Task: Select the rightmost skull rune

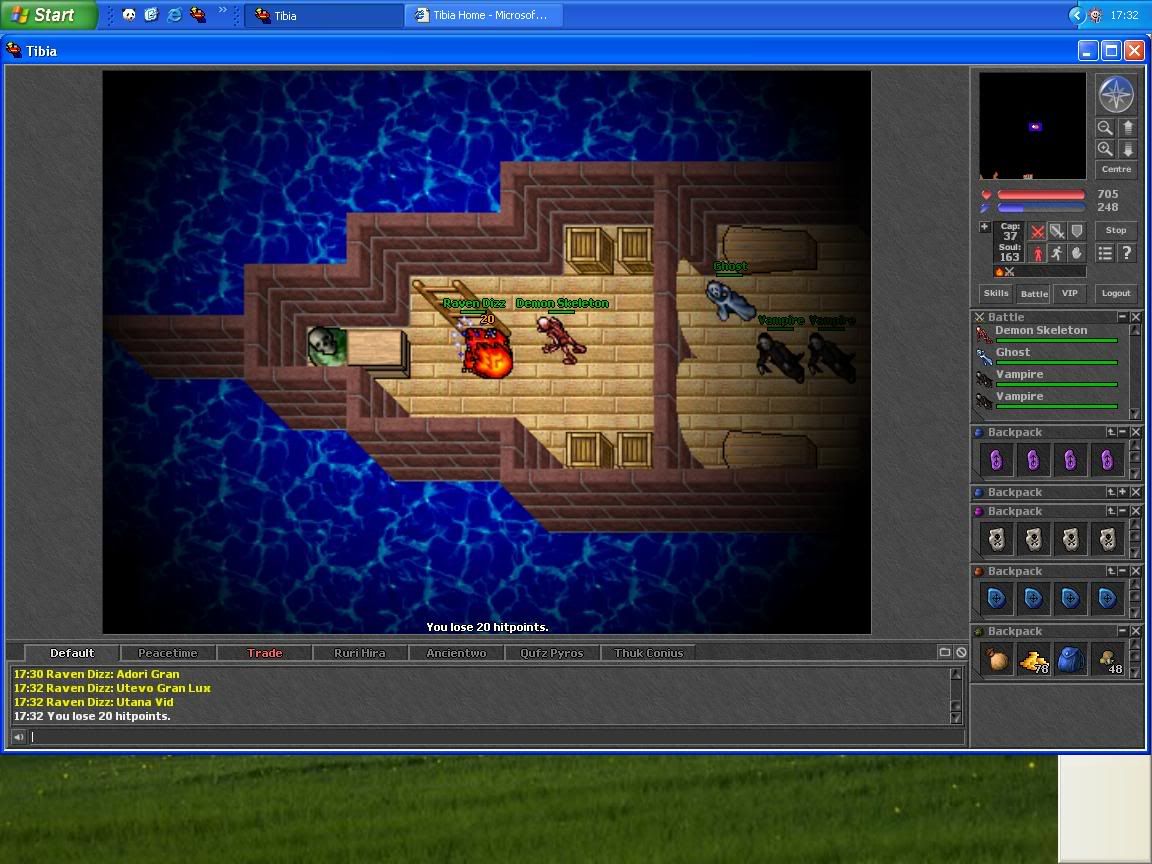Action: click(x=1108, y=539)
